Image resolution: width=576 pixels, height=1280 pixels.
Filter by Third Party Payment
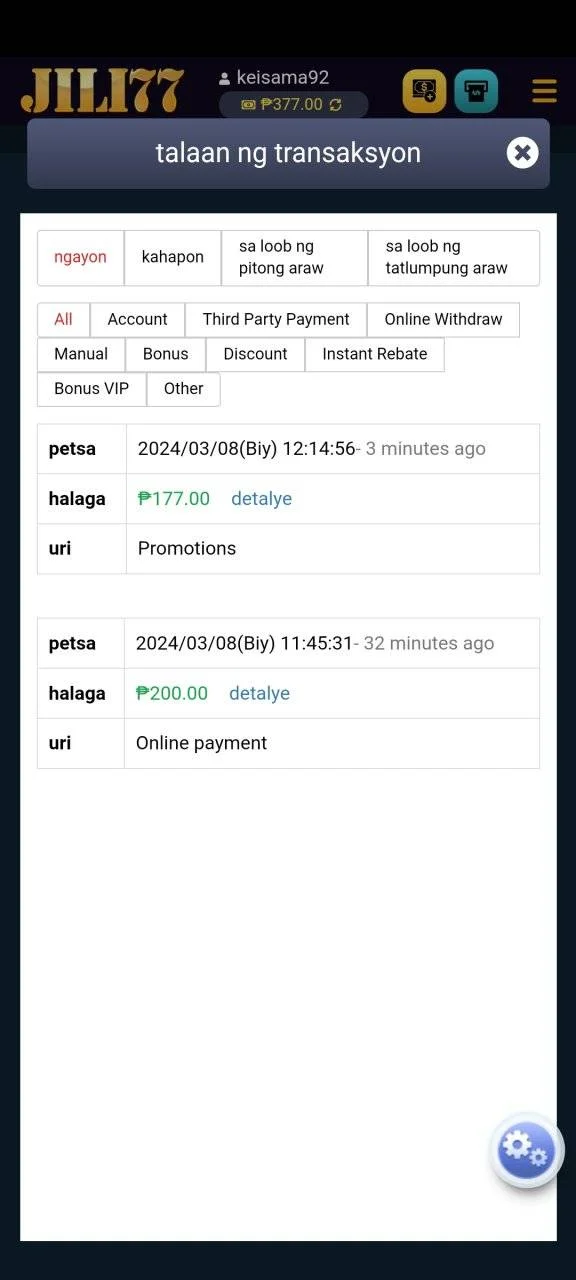(276, 320)
